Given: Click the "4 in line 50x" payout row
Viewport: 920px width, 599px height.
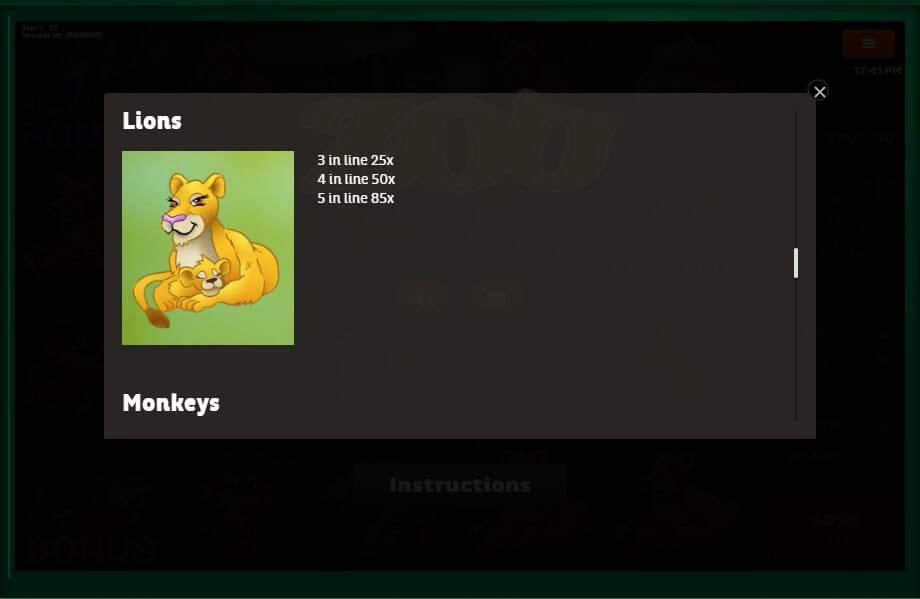Looking at the screenshot, I should point(356,179).
